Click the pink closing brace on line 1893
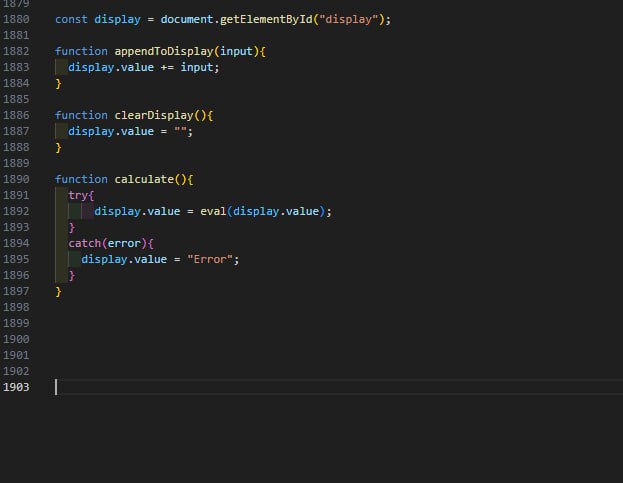 click(72, 228)
